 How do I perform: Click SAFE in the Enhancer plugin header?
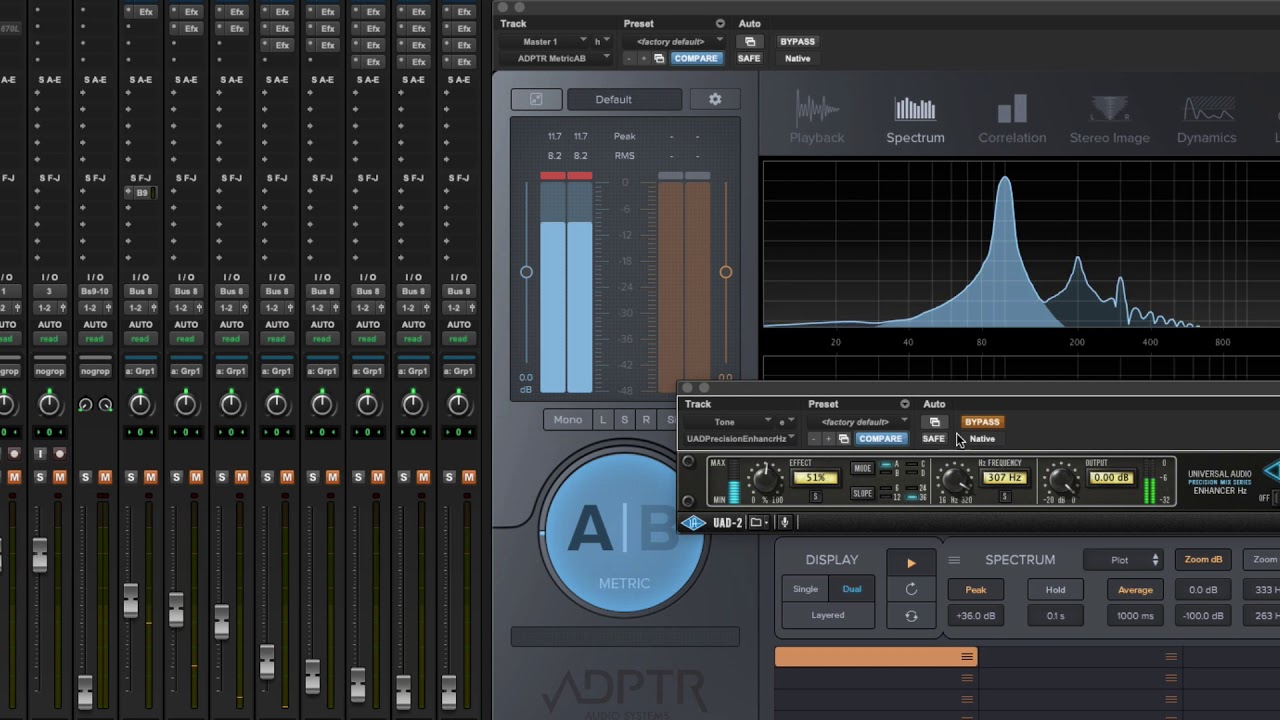coord(933,439)
